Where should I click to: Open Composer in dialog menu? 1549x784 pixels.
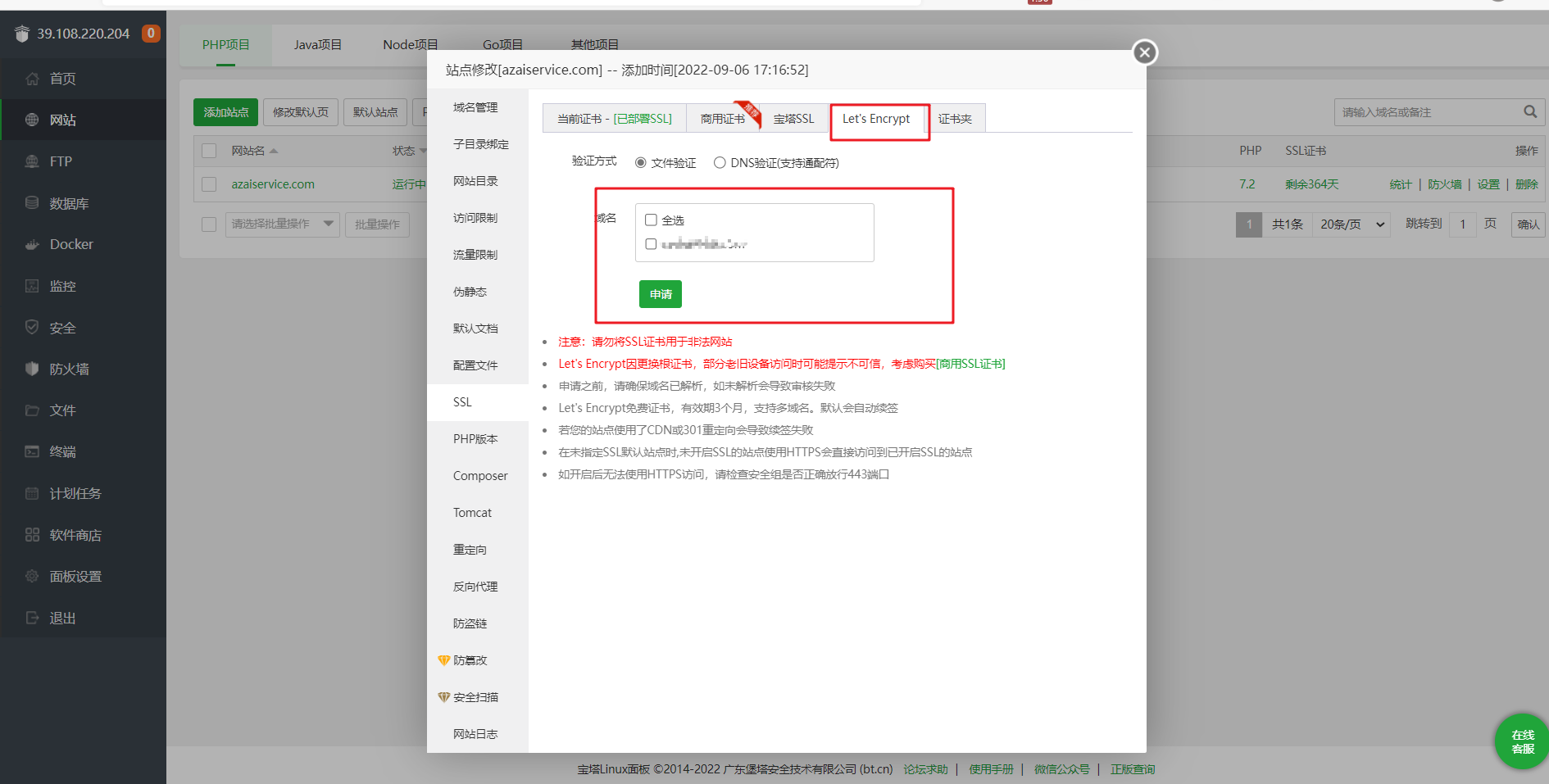(477, 476)
